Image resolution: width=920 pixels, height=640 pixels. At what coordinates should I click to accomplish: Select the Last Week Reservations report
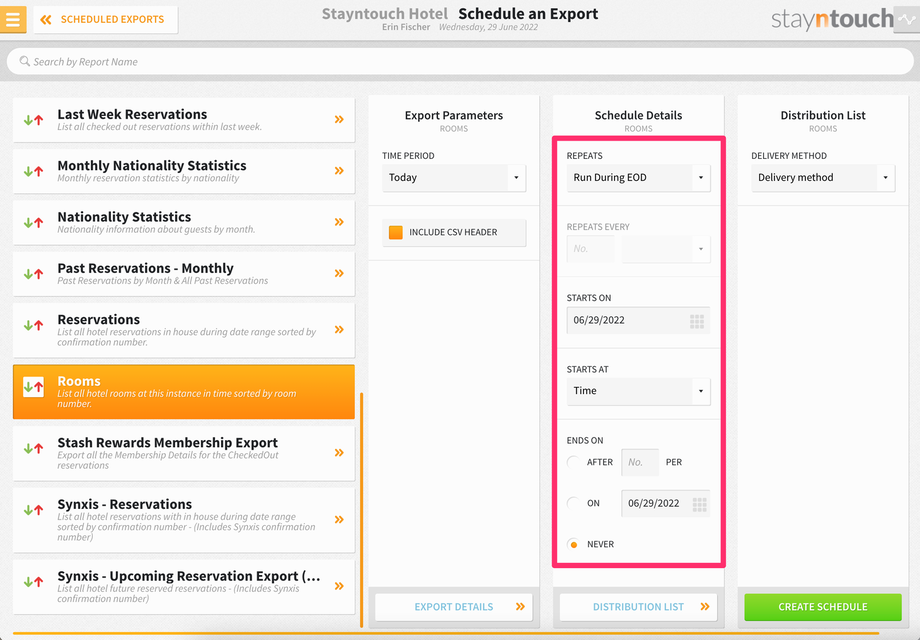(184, 120)
